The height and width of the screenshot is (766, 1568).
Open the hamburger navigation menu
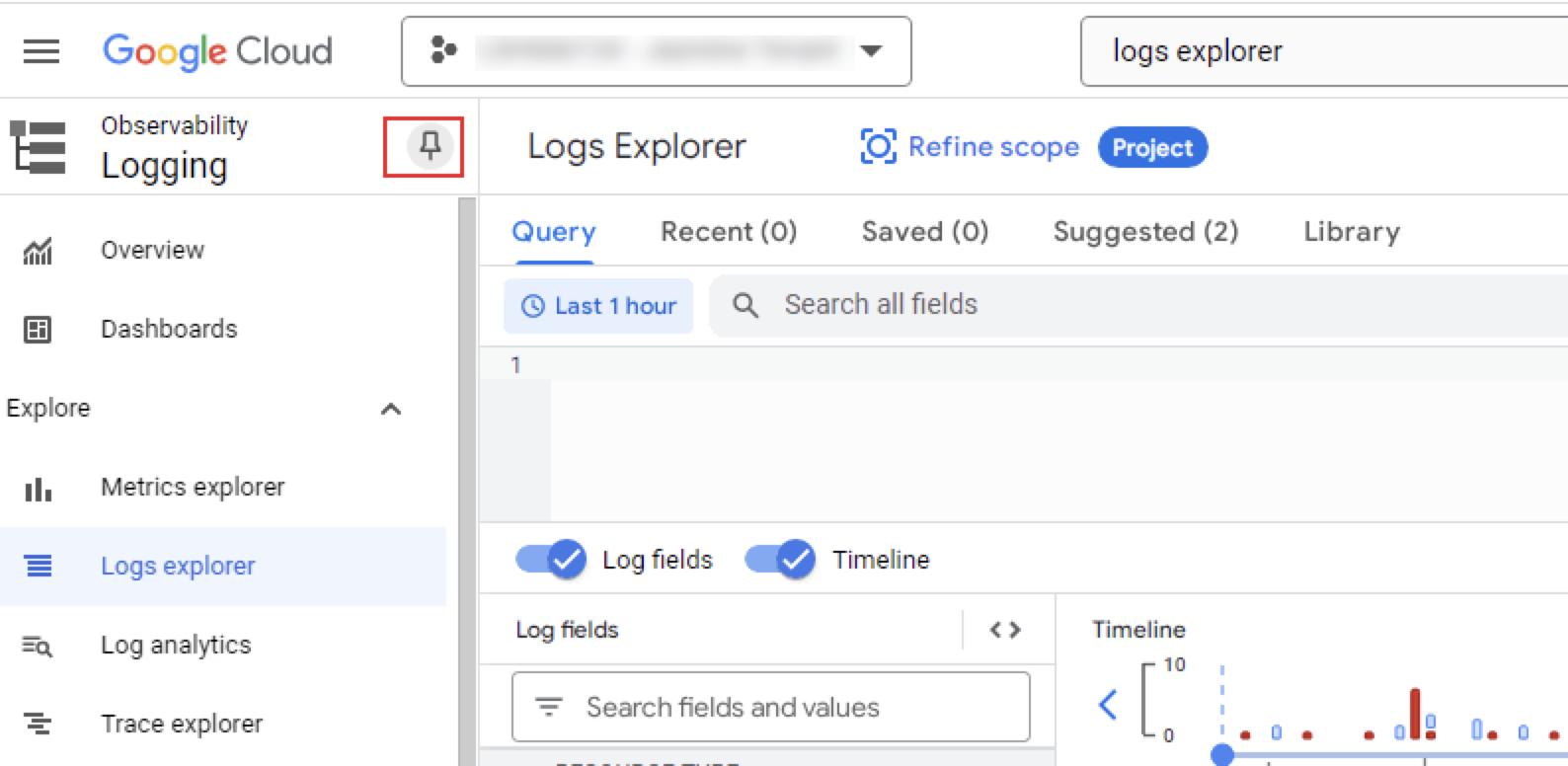tap(40, 50)
